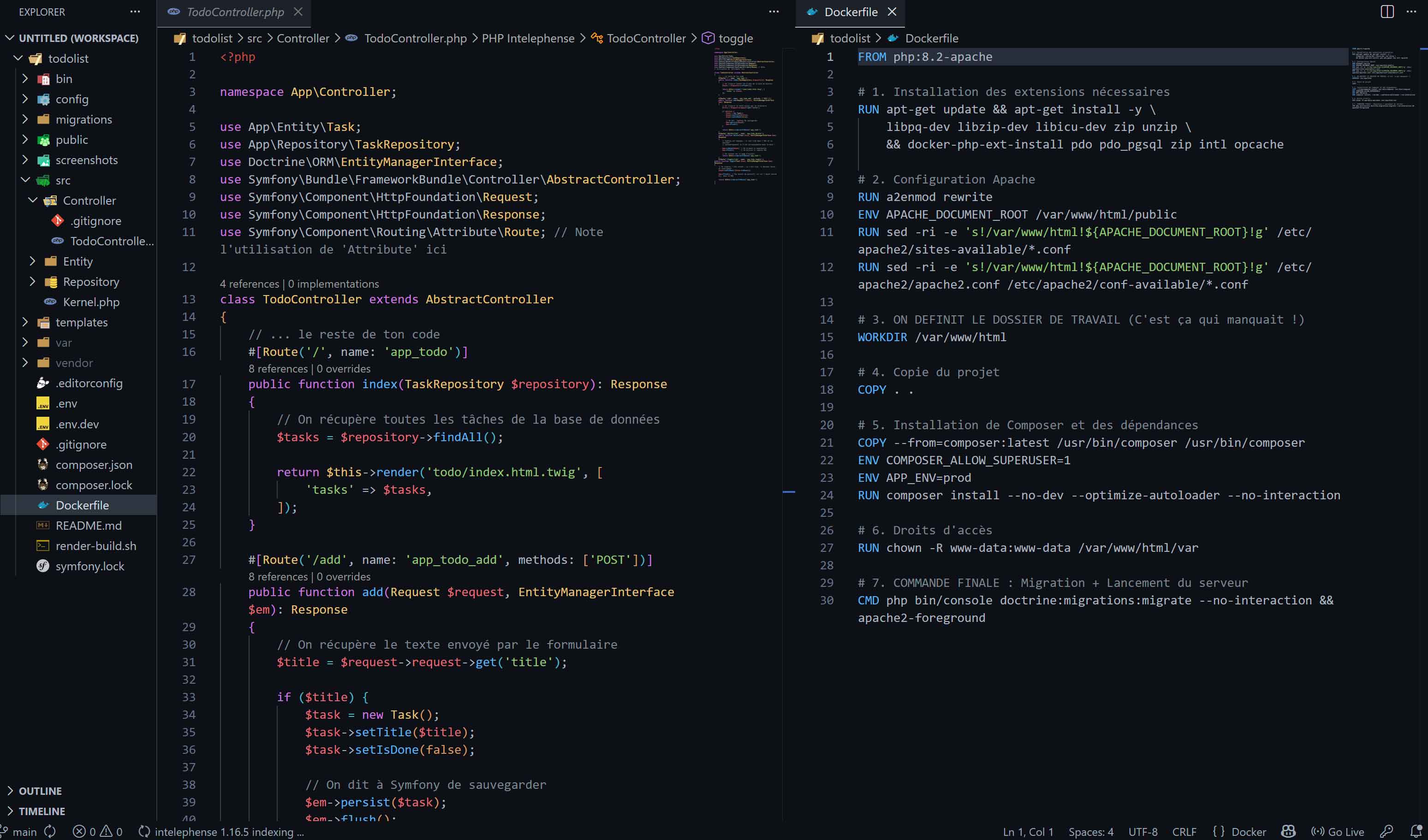
Task: Expand the migrations folder
Action: click(25, 119)
